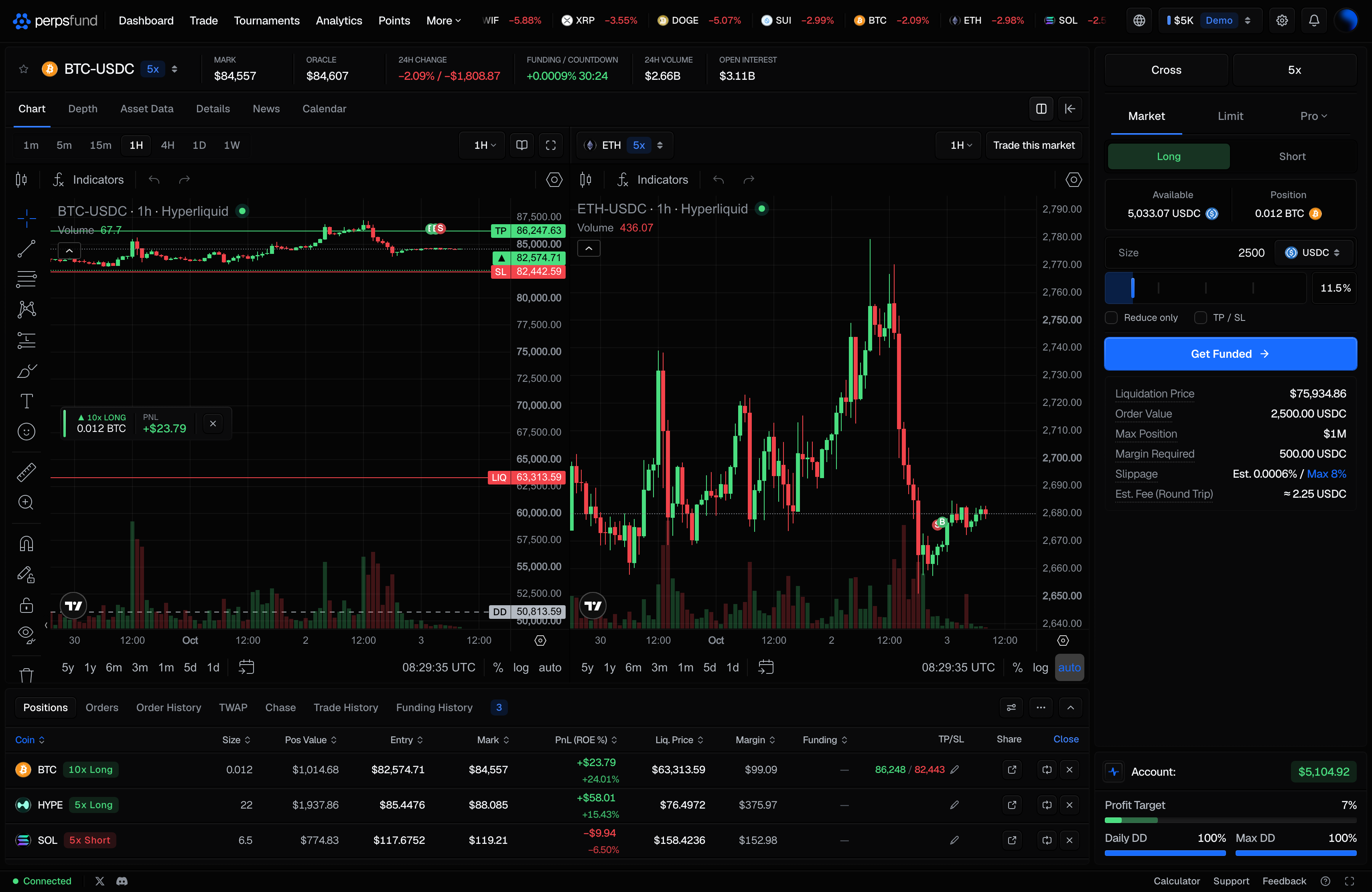The image size is (1372, 892).
Task: Open the notifications bell
Action: point(1314,21)
